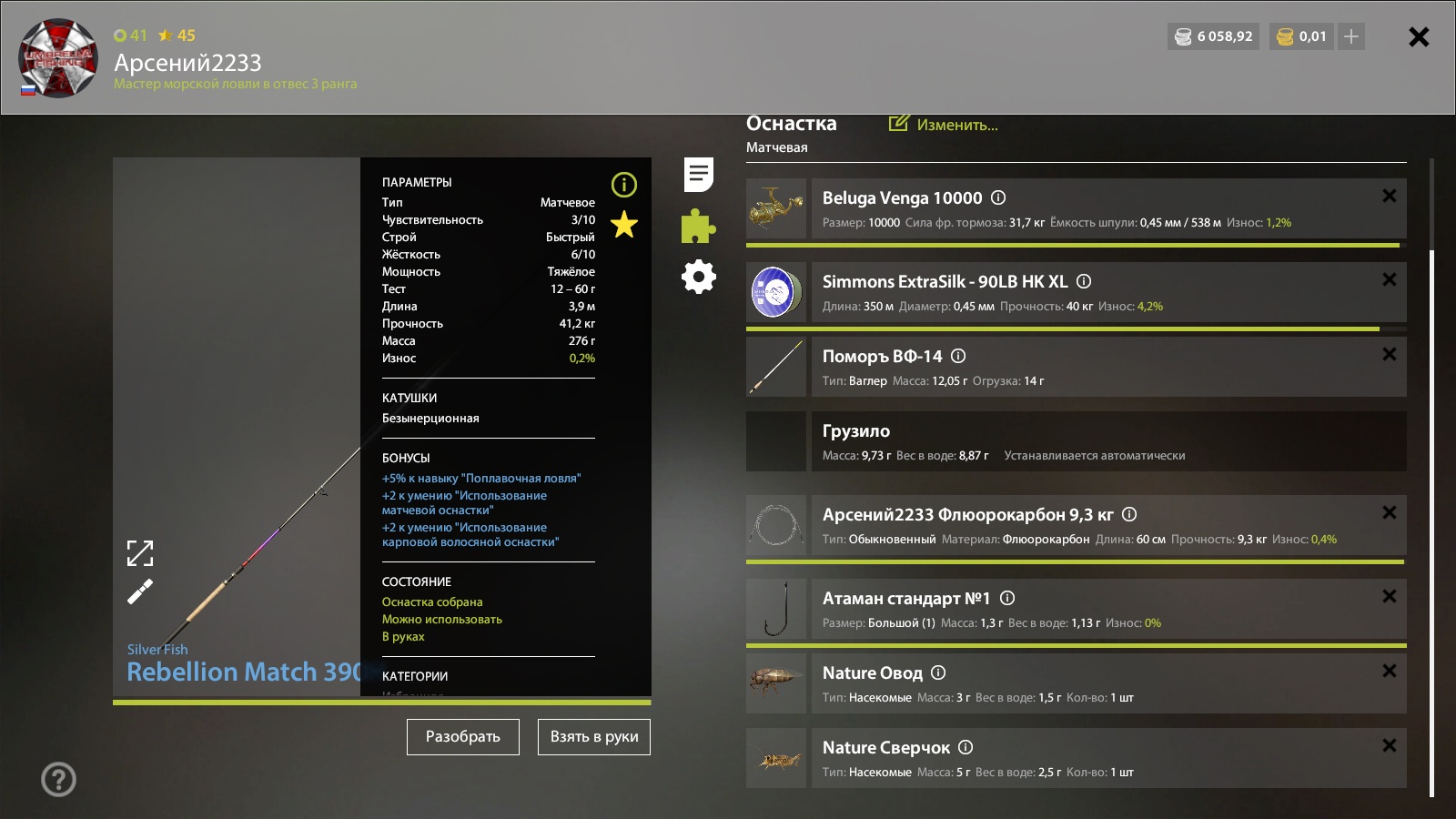Click the Разобрать button
The width and height of the screenshot is (1456, 819).
tap(463, 737)
